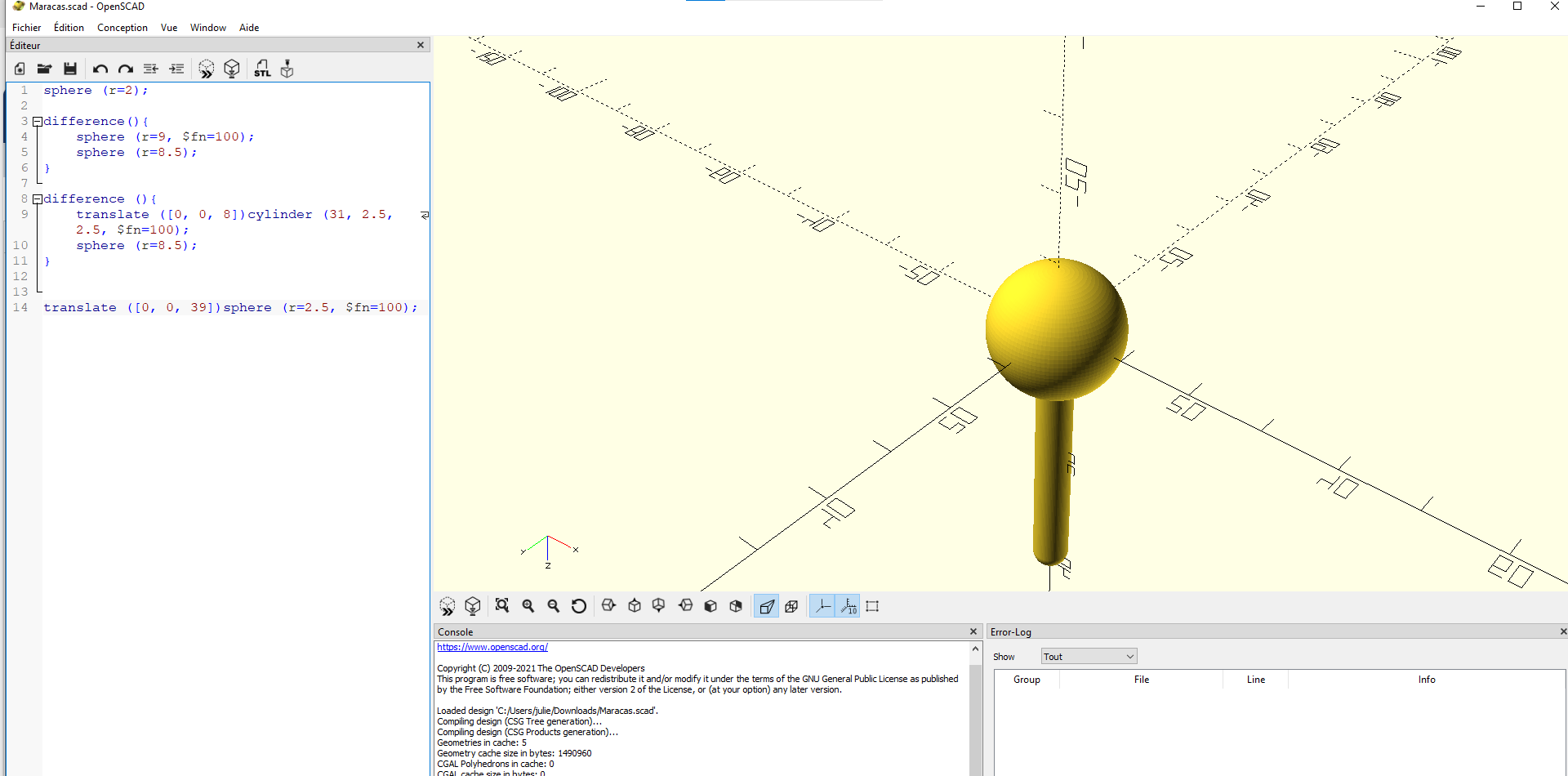
Task: Preview the model from viewport toolbar
Action: [x=447, y=606]
